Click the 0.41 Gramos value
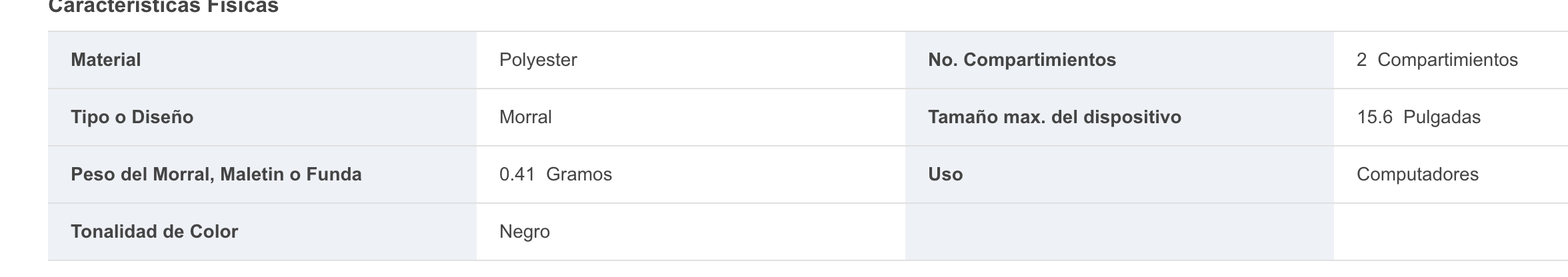 (555, 174)
